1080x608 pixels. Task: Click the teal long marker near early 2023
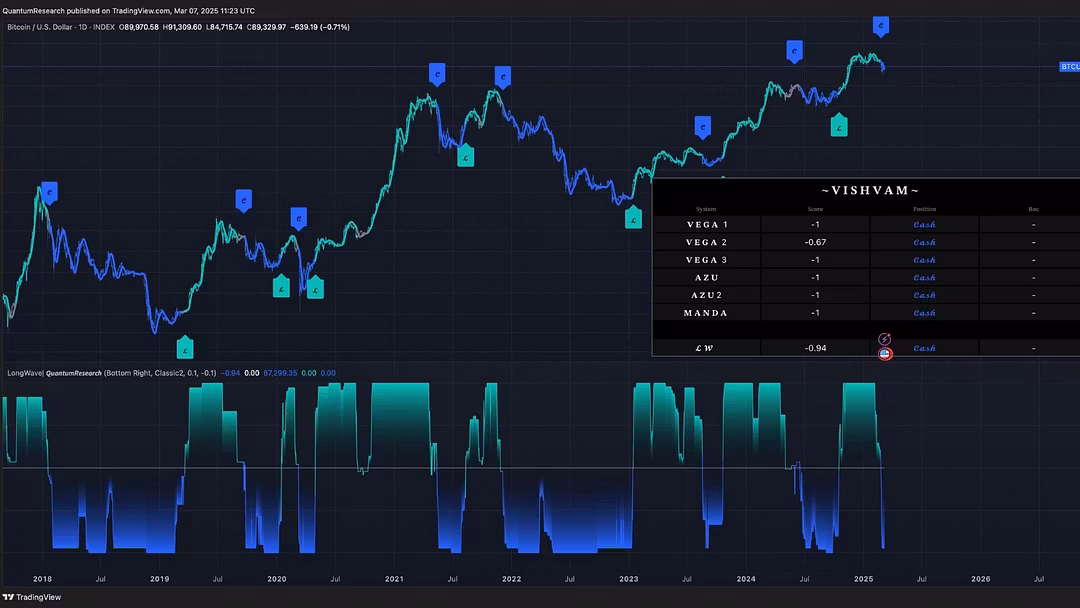click(x=633, y=218)
